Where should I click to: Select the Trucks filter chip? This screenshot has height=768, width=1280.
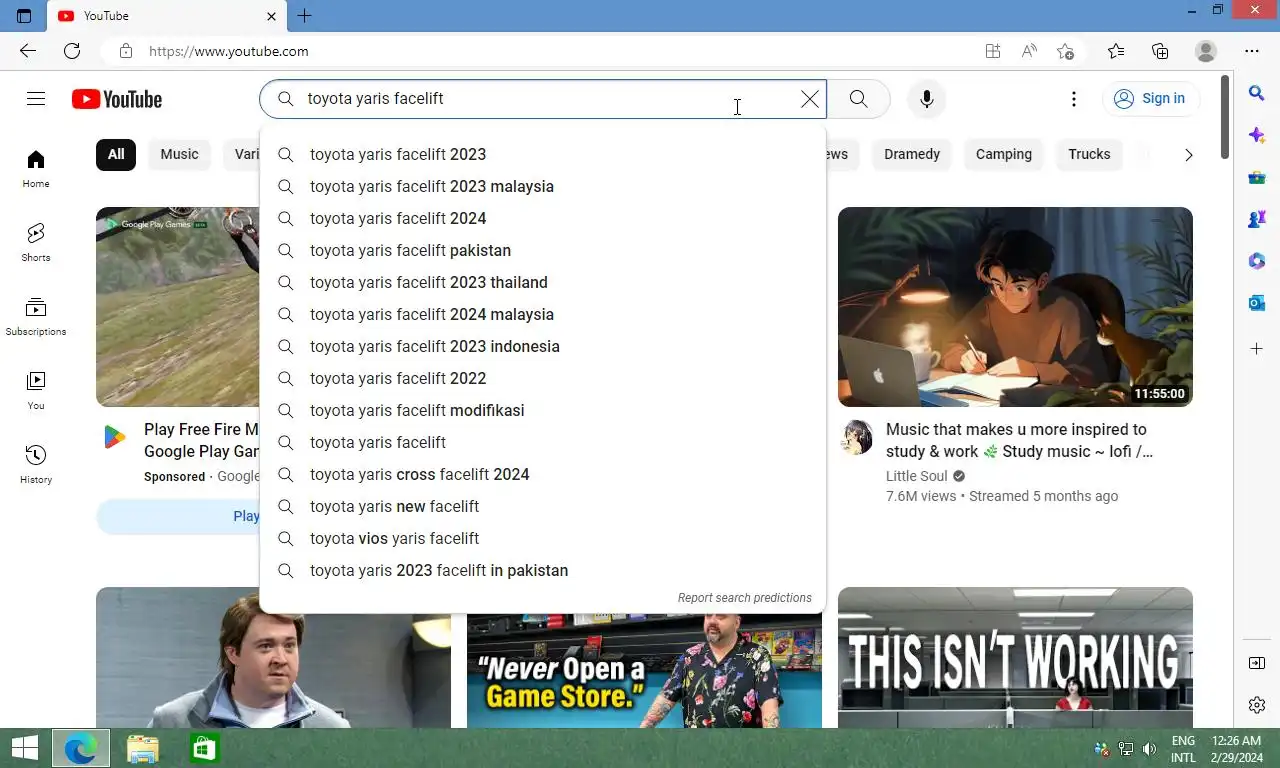1089,154
